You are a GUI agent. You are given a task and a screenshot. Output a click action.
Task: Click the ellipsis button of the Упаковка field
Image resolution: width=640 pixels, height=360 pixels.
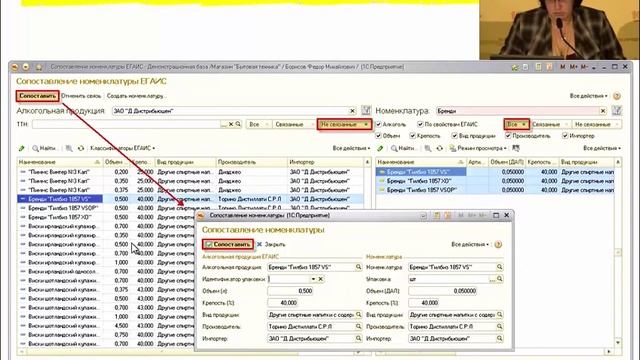[x=492, y=279]
